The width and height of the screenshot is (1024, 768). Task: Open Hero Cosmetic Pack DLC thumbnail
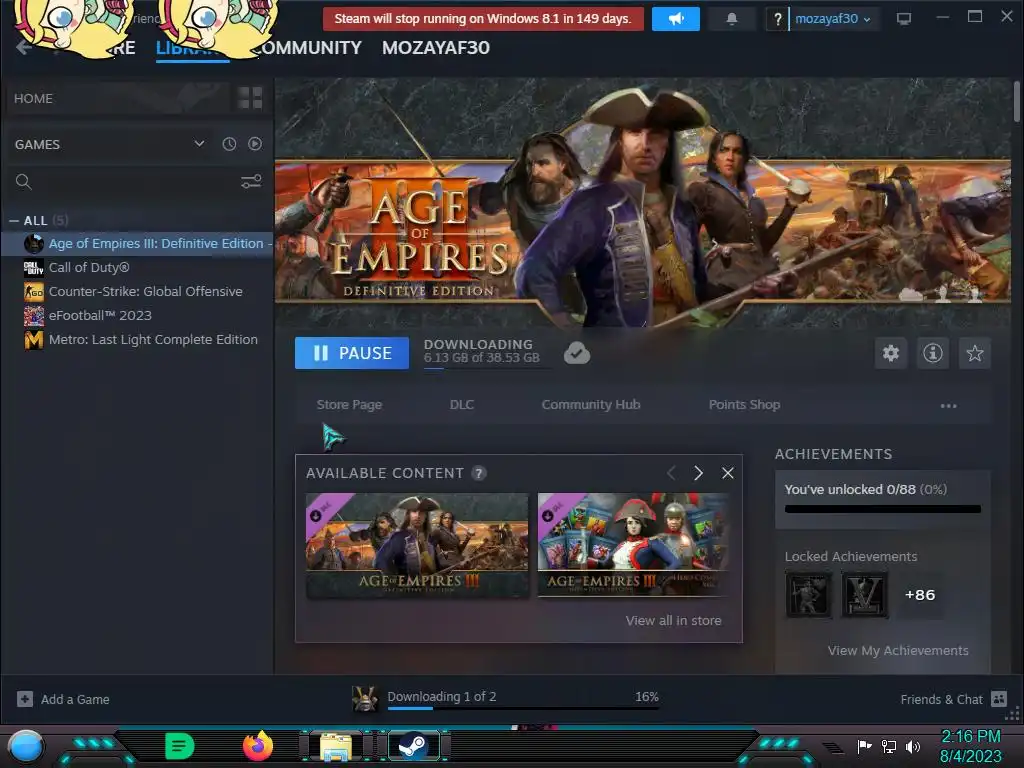coord(632,545)
